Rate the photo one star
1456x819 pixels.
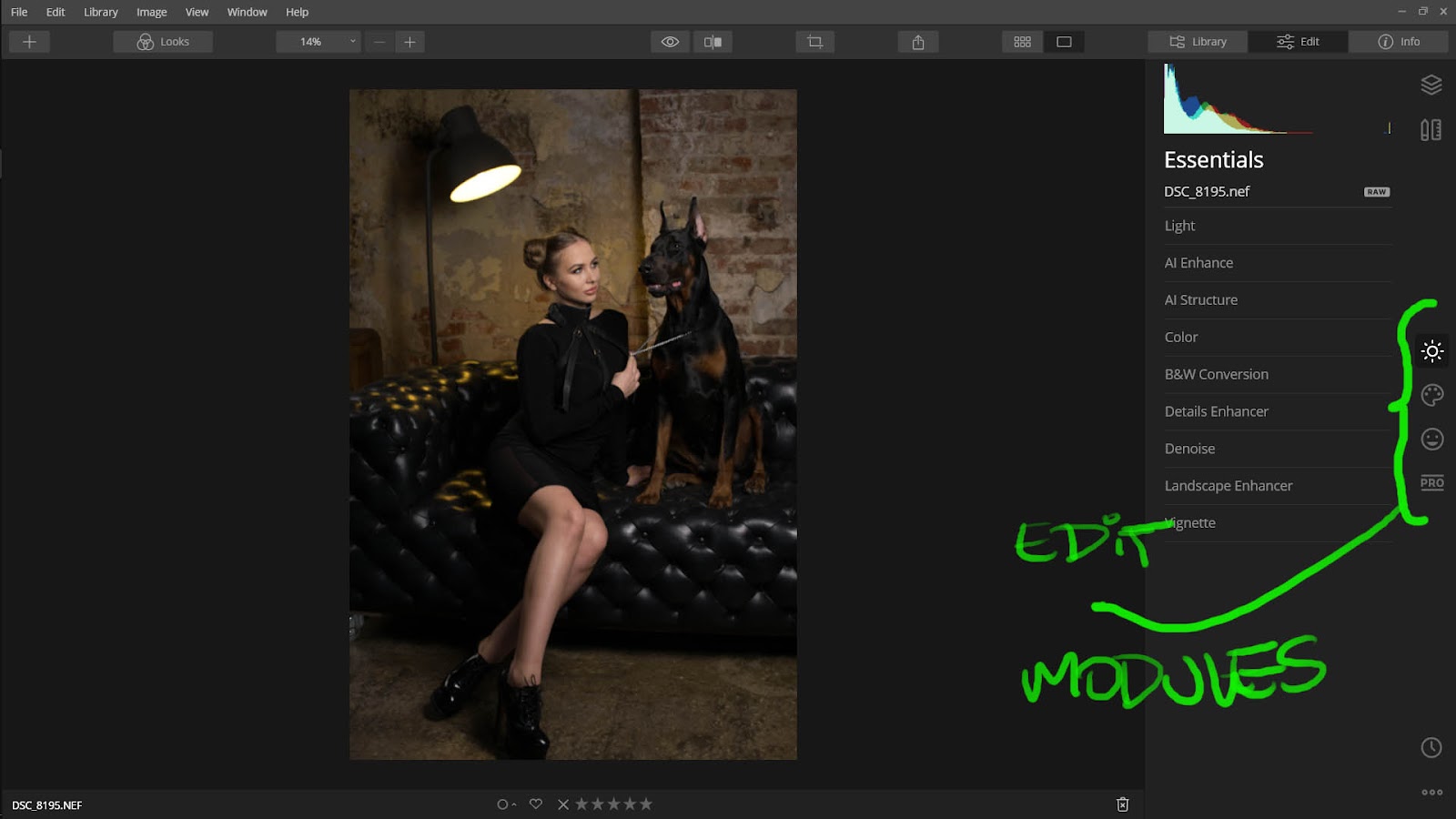pyautogui.click(x=581, y=804)
